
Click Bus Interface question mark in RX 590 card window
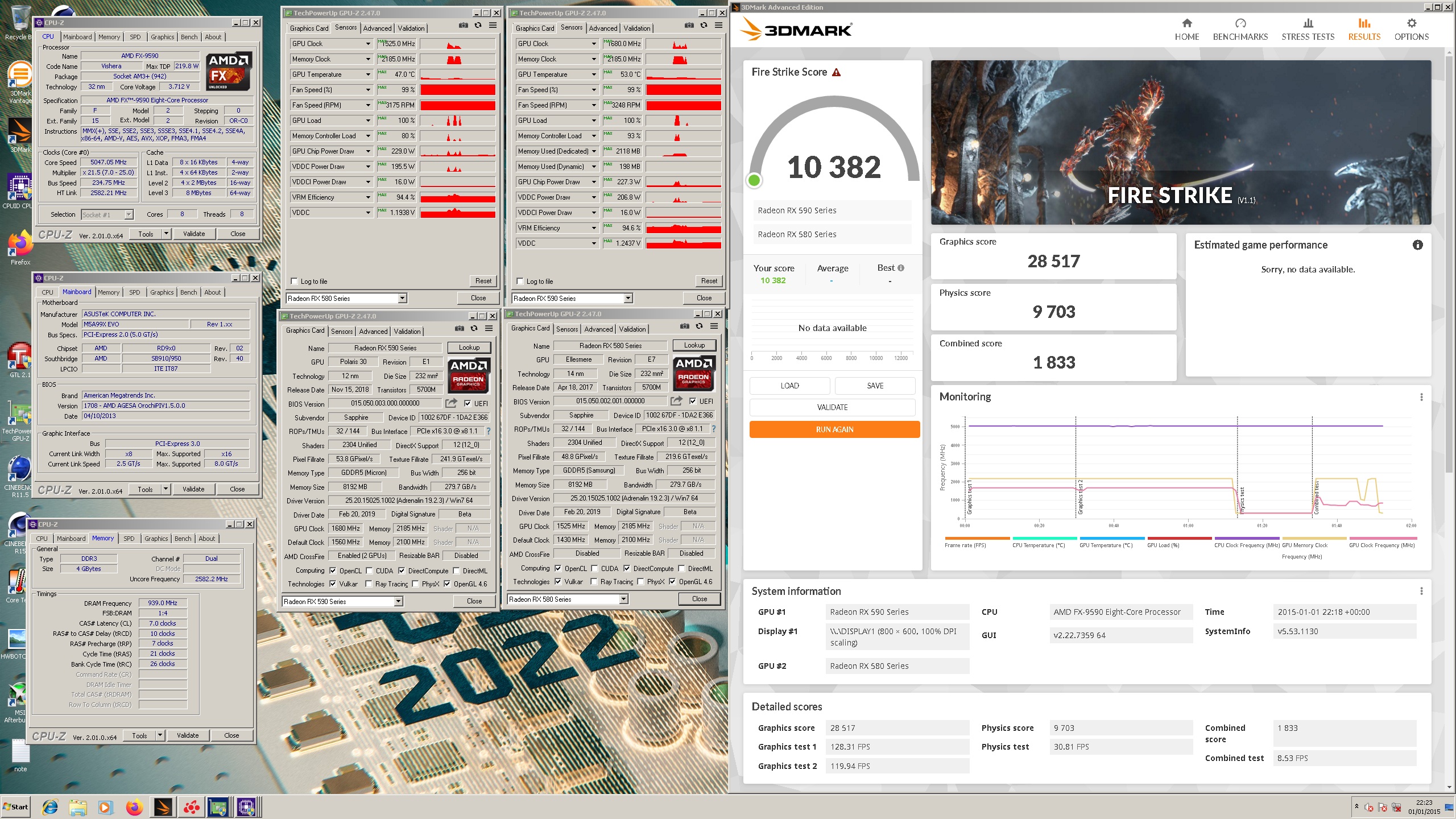(489, 431)
